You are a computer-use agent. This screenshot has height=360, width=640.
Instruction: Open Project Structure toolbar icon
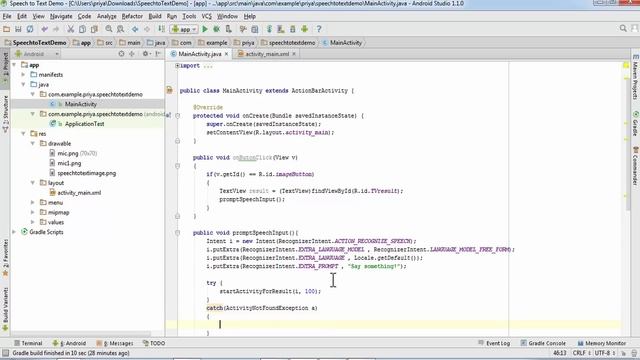[255, 29]
